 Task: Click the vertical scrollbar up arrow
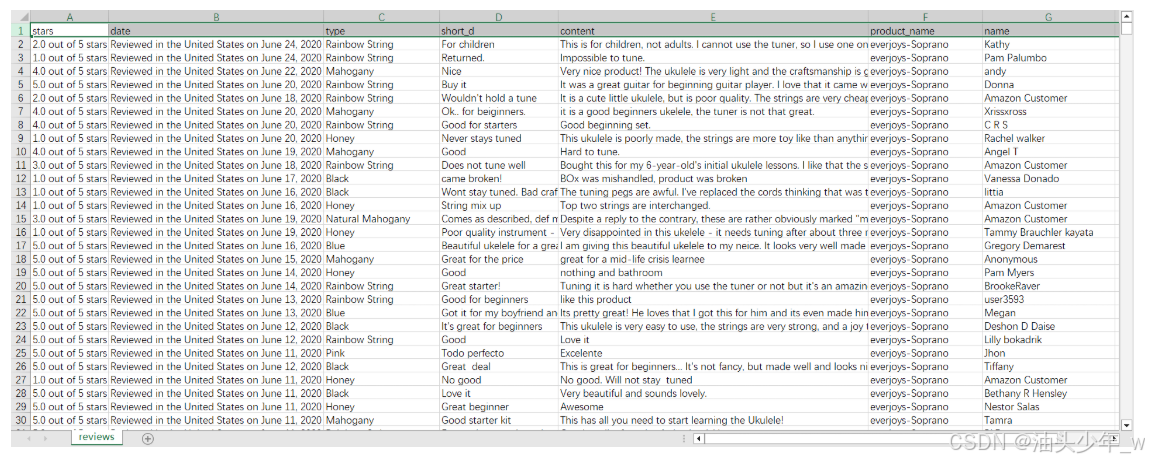1126,16
